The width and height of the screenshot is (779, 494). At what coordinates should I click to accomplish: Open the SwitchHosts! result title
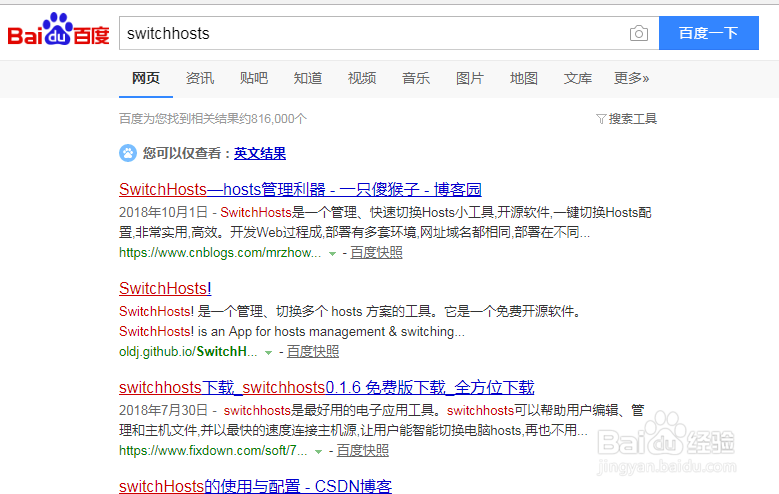click(165, 288)
